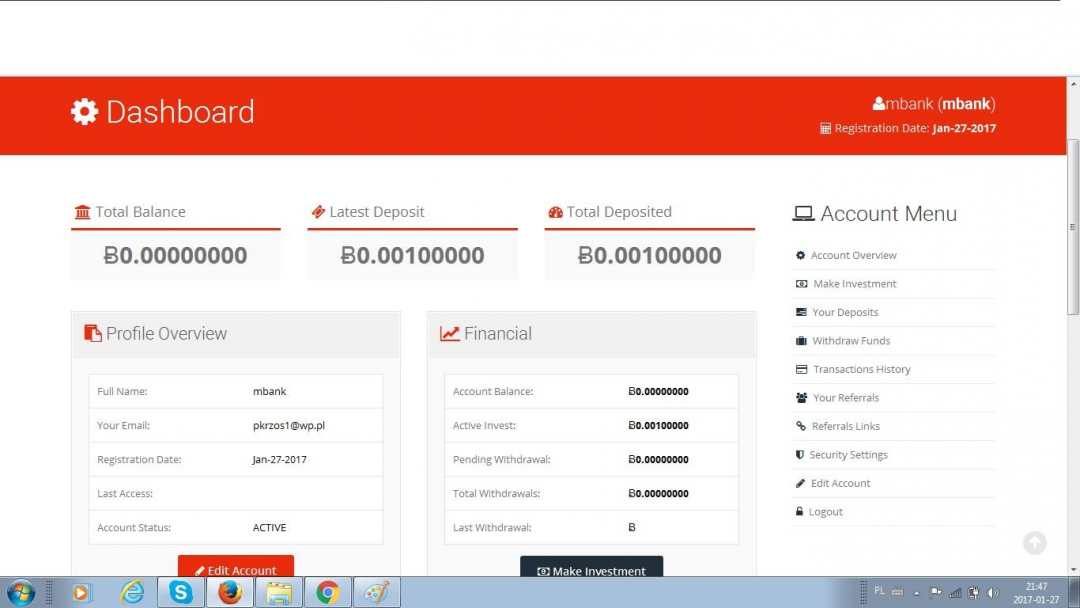
Task: Click the Dashboard gear icon
Action: (84, 111)
